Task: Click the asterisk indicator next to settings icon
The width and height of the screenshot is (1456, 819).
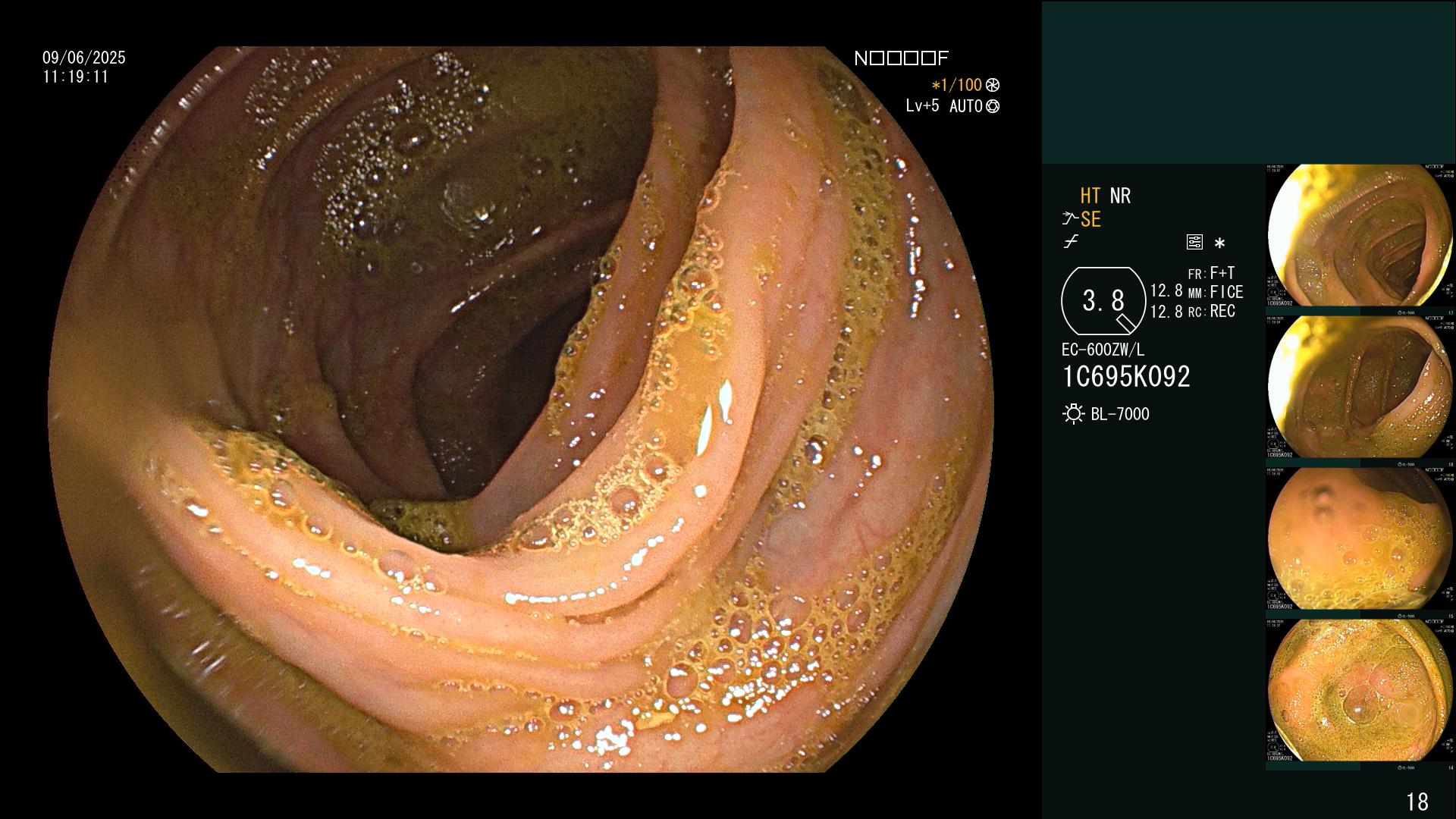Action: [1219, 243]
